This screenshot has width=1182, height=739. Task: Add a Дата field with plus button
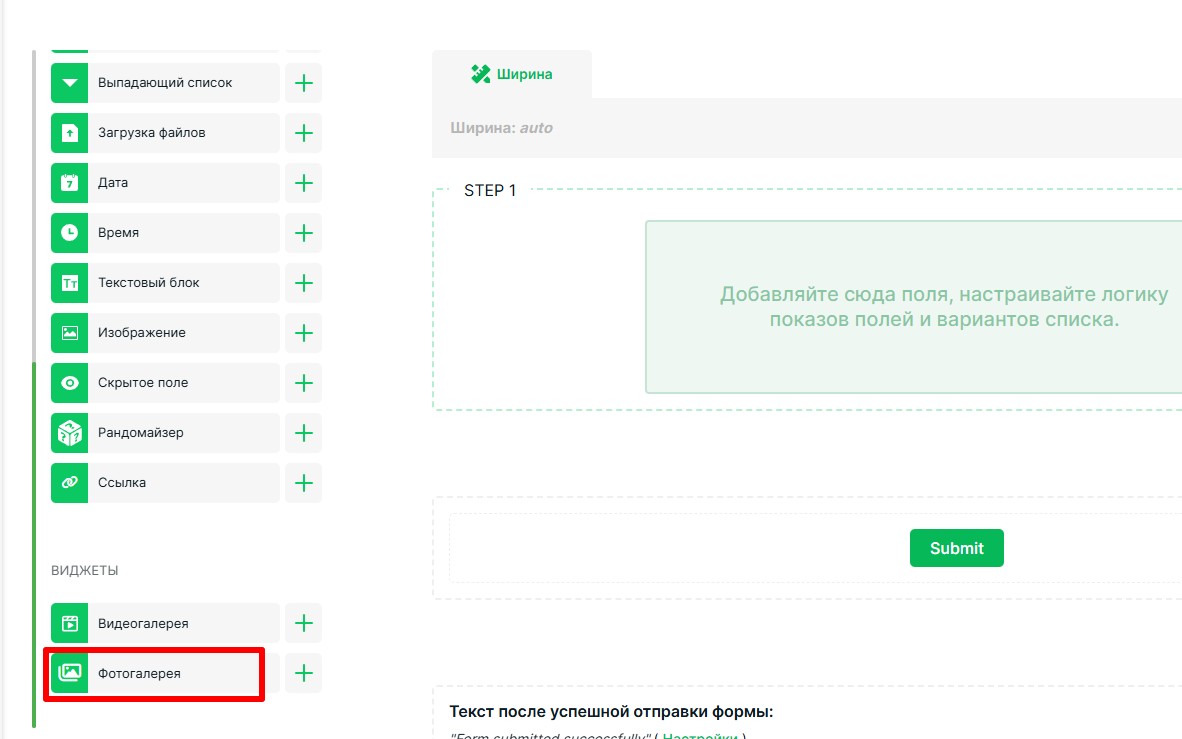pyautogui.click(x=304, y=183)
